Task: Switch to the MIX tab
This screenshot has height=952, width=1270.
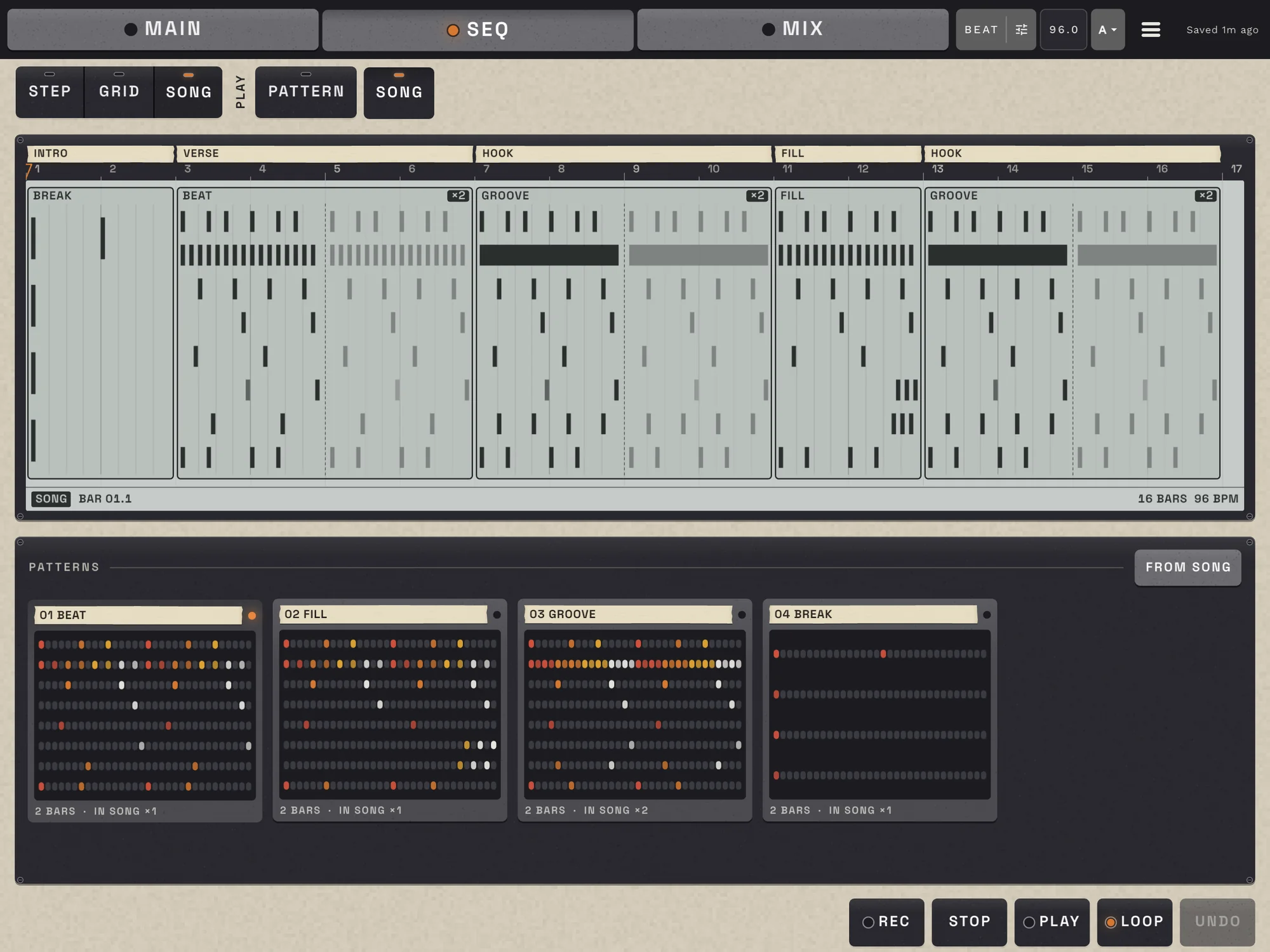Action: 792,29
